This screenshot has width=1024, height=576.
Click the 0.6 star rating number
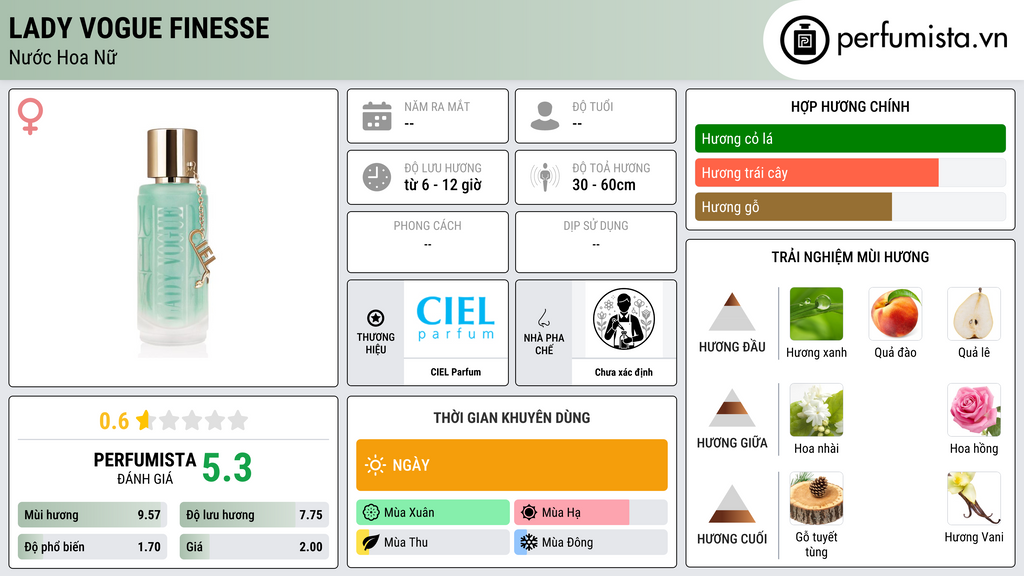coord(114,421)
